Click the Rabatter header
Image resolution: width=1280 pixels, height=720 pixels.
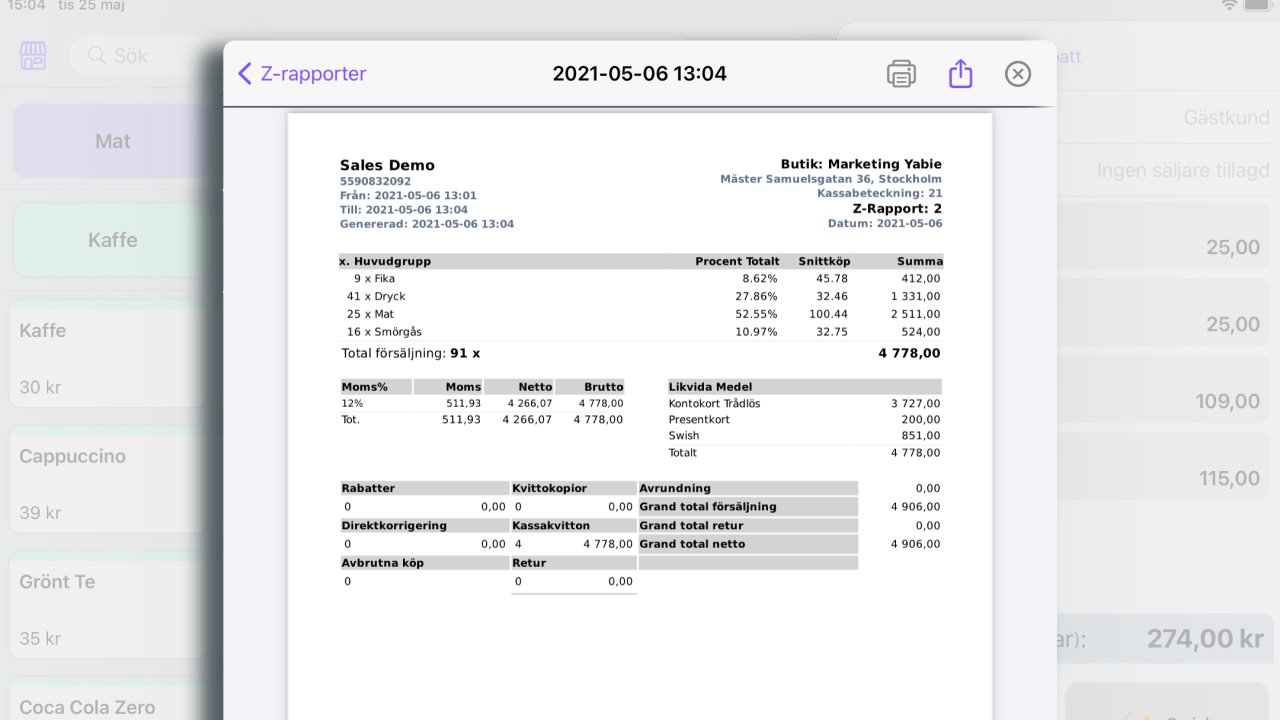[425, 488]
